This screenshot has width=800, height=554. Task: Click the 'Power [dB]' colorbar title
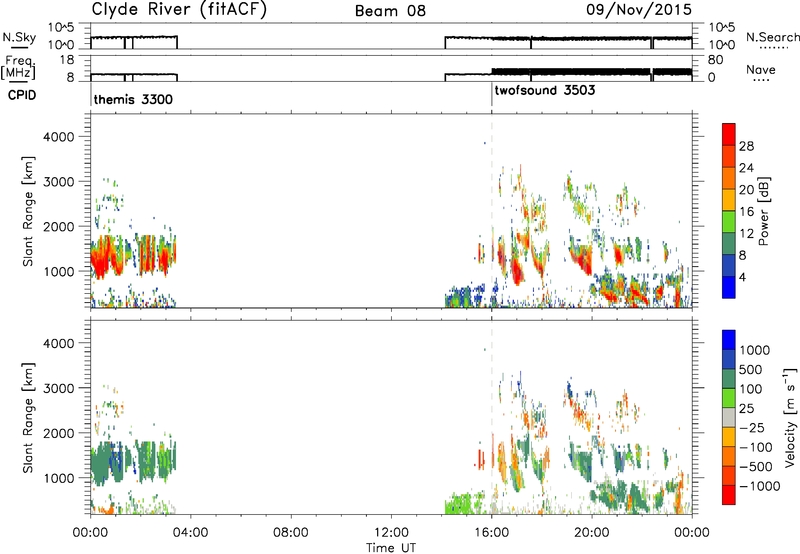click(763, 211)
